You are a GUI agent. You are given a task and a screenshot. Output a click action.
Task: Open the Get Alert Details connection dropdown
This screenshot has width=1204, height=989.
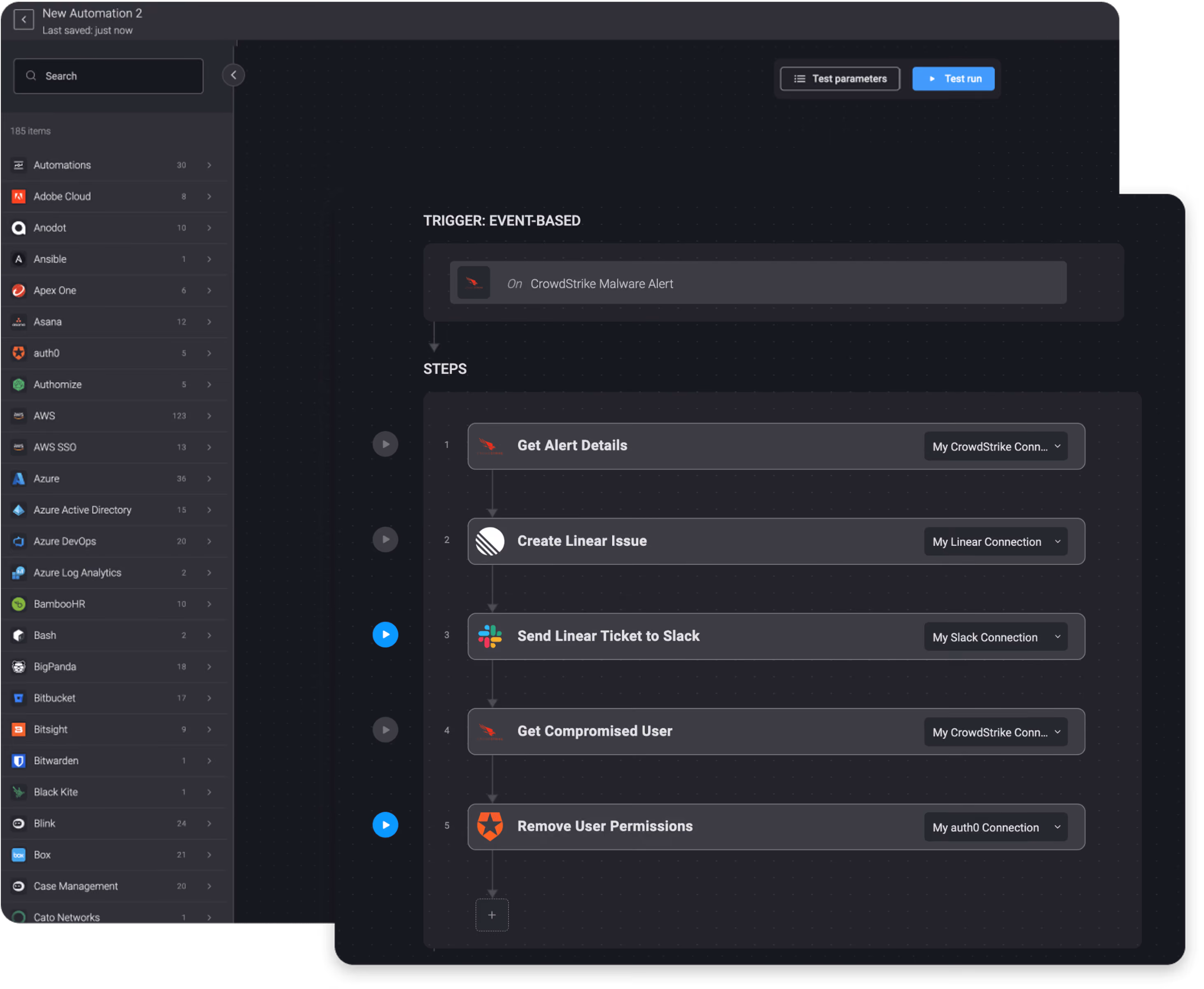996,447
